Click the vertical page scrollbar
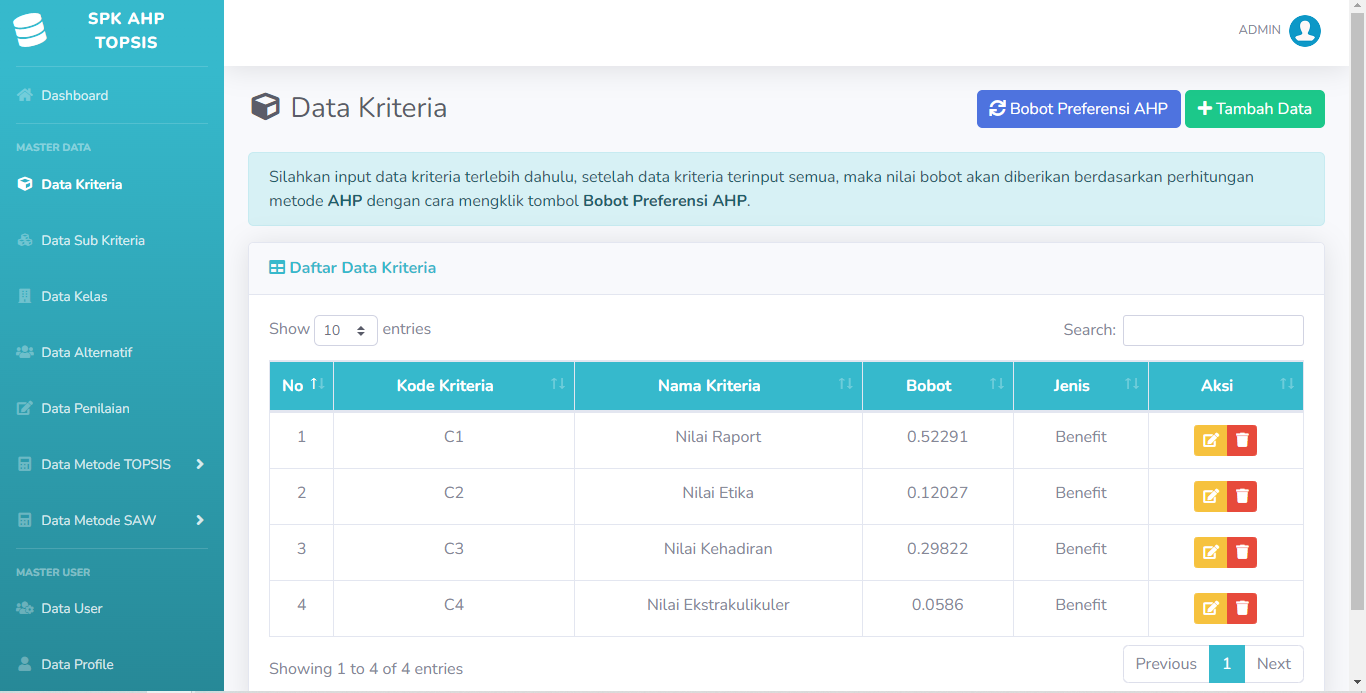1366x693 pixels. coord(1357,300)
